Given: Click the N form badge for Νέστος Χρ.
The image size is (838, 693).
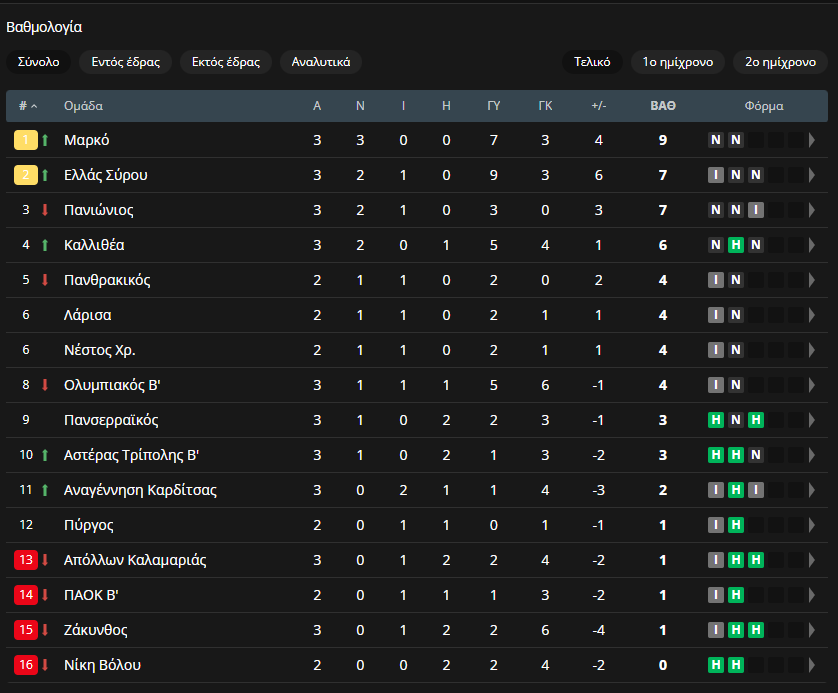Looking at the screenshot, I should coord(736,350).
